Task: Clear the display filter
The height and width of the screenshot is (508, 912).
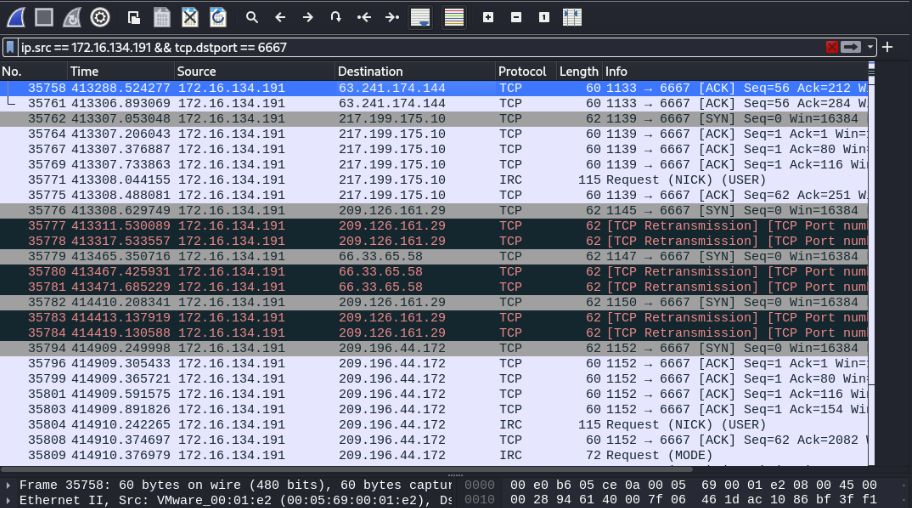Action: (832, 47)
